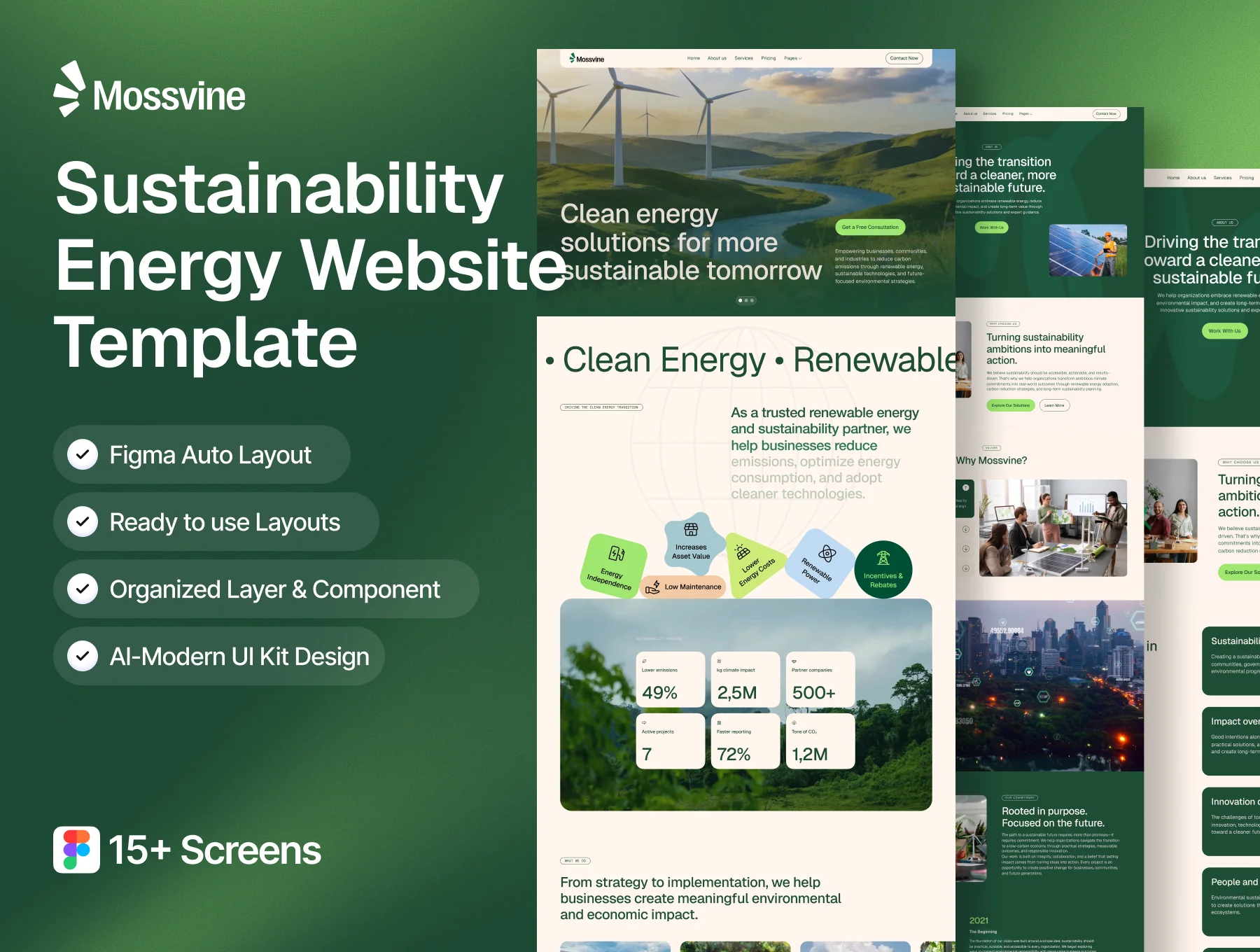Click Pricing in the main mockup navbar
Screen dimensions: 1260x952
[x=769, y=58]
